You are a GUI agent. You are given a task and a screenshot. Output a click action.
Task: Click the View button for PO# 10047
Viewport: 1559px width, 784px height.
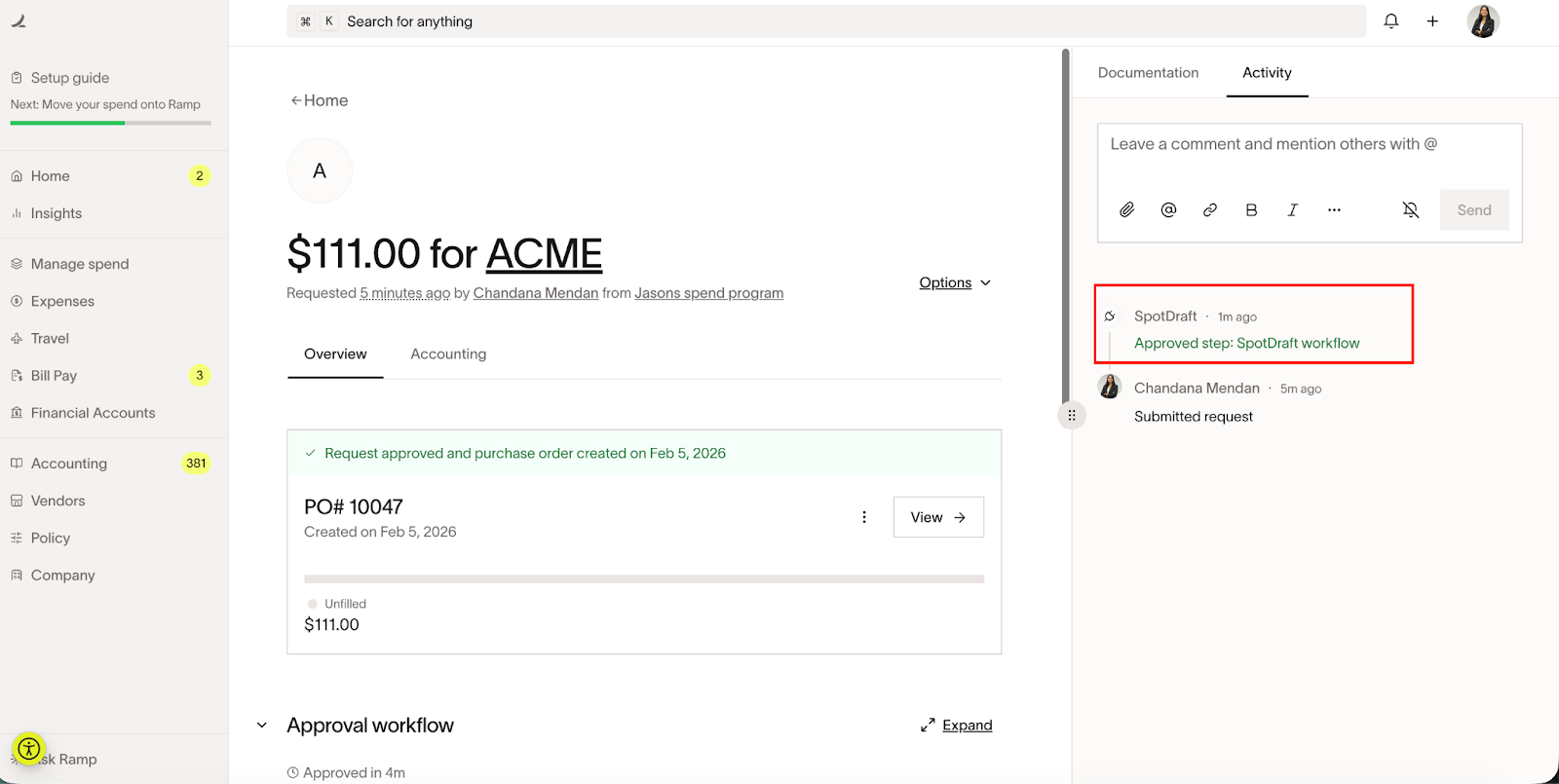[x=937, y=517]
